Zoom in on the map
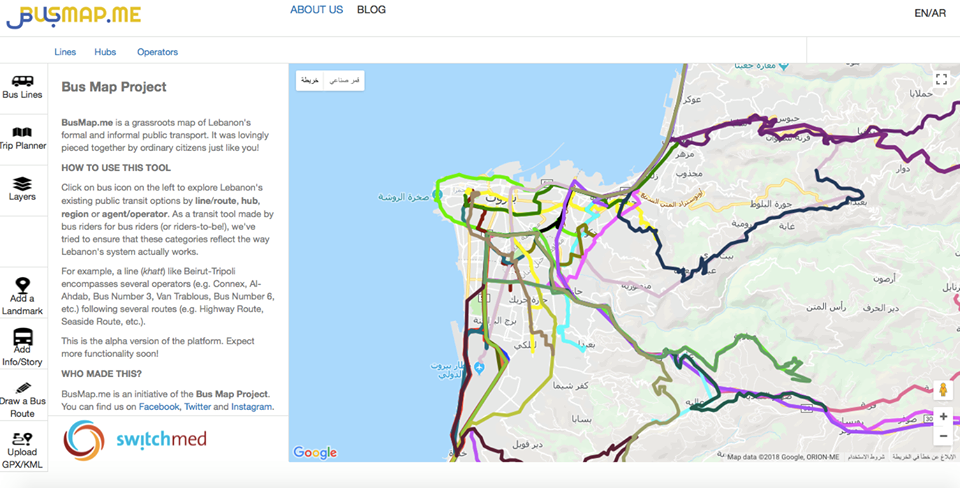Screen dimensions: 960x488 (x=942, y=416)
